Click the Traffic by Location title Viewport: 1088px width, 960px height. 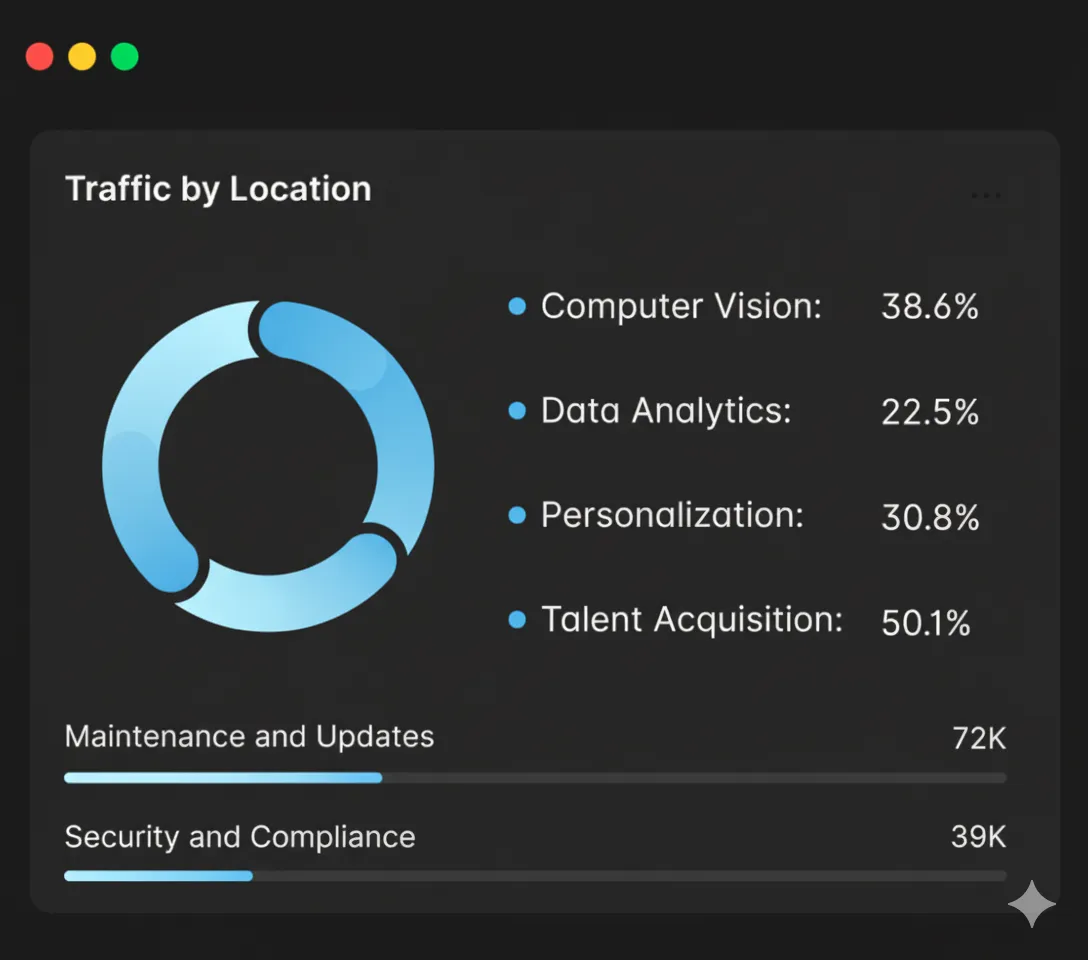[x=218, y=189]
